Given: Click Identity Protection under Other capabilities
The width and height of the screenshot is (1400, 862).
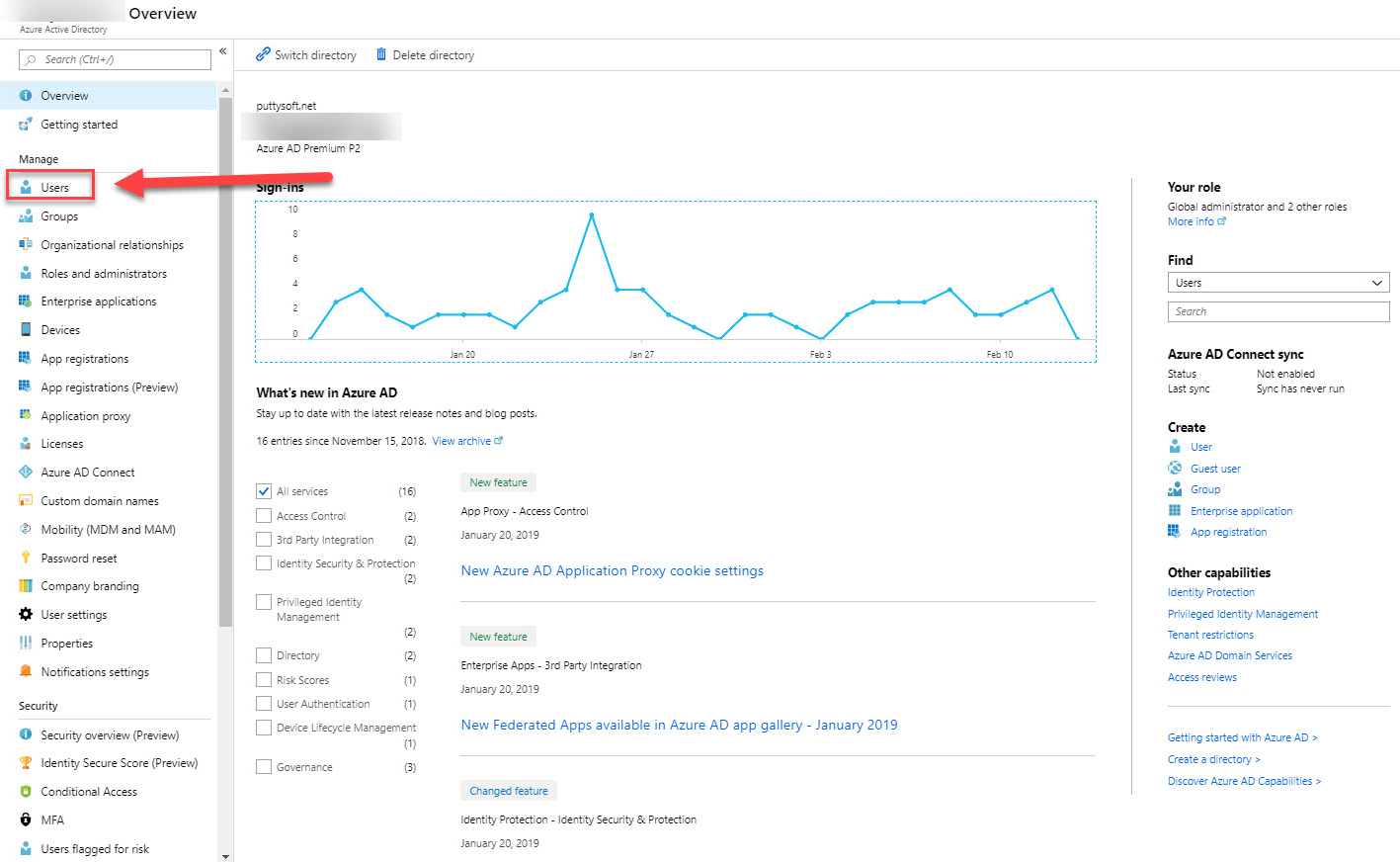Looking at the screenshot, I should (x=1211, y=593).
